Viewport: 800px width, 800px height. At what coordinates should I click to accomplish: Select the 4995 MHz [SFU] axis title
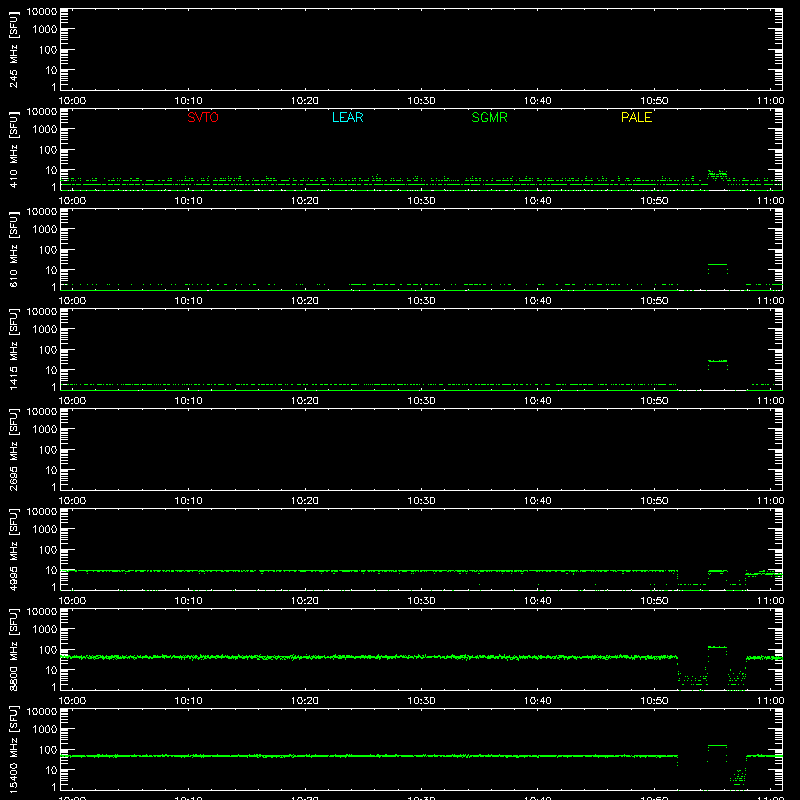point(14,549)
